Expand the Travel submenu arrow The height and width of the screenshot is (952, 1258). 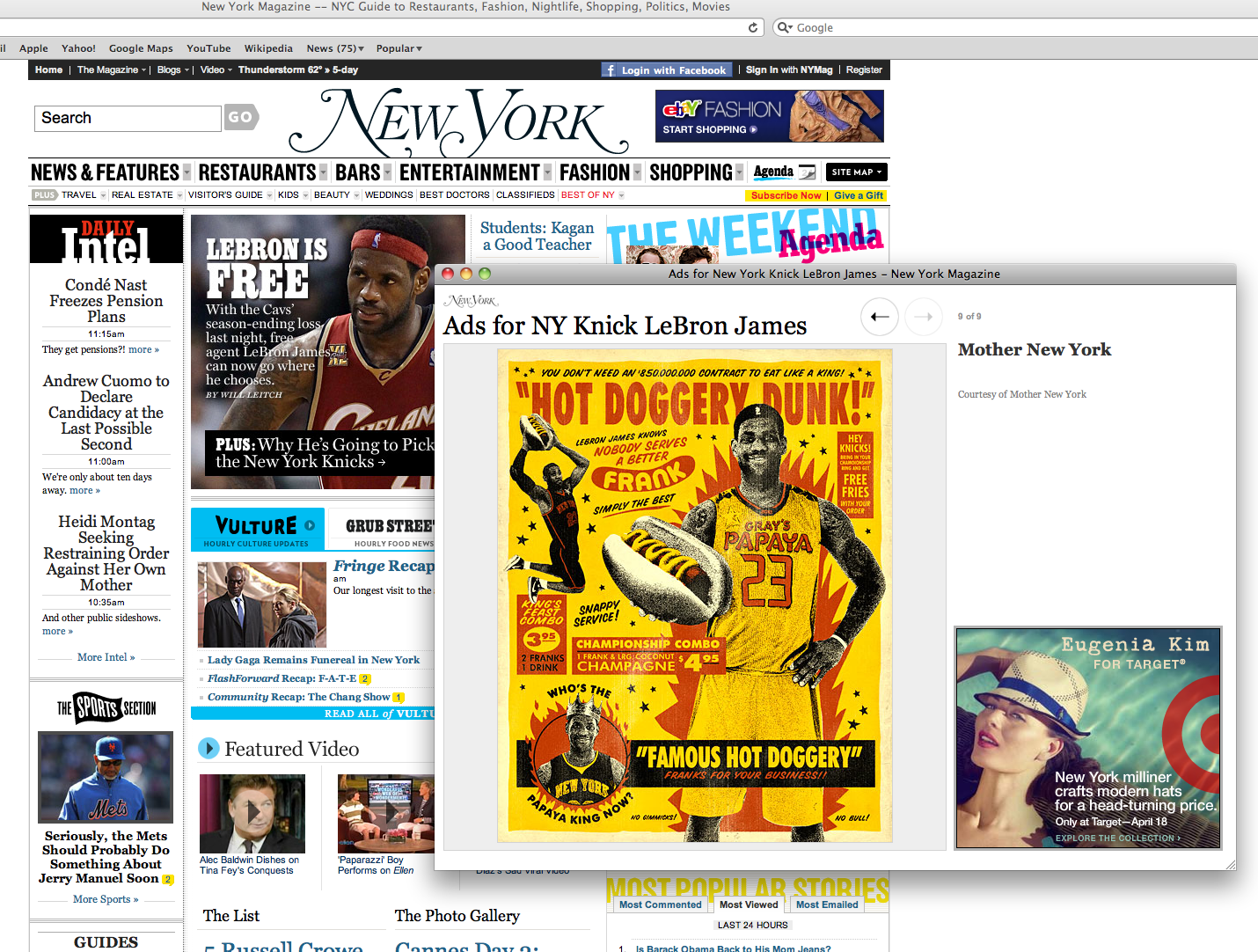click(x=103, y=195)
